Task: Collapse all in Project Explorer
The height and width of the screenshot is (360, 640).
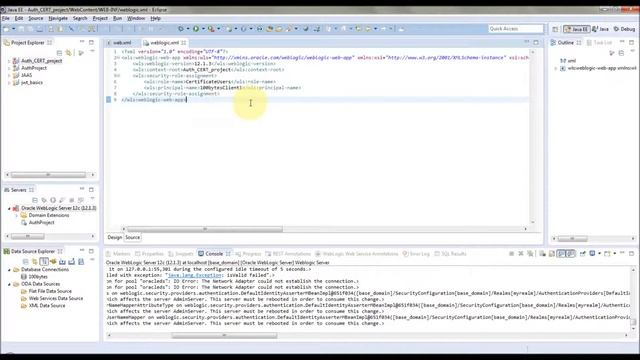Action: [x=60, y=53]
